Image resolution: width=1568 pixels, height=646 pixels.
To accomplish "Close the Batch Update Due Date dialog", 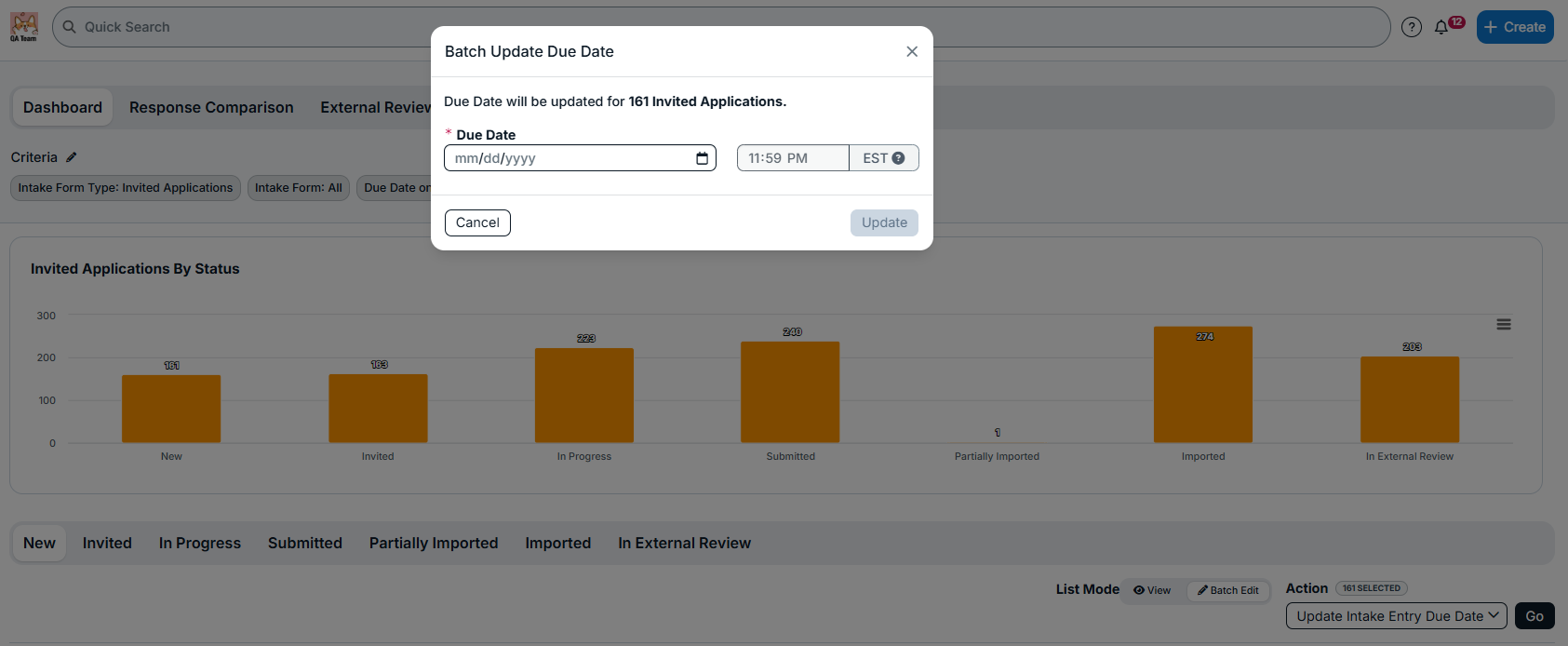I will 912,51.
